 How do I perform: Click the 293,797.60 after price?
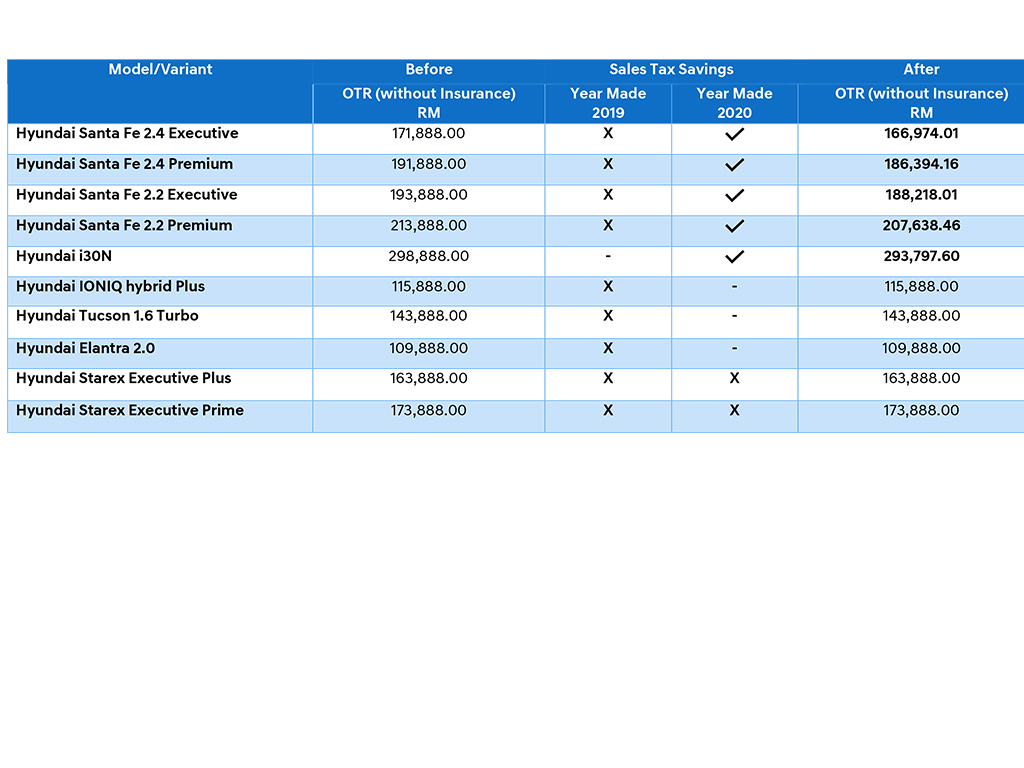pos(921,256)
